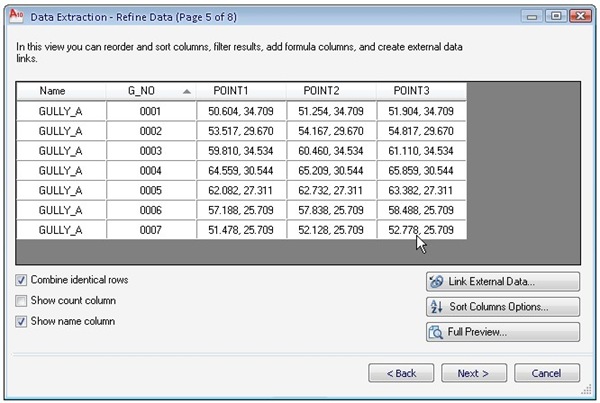Select the POINT3 column header
Viewport: 600px width, 403px height.
[x=421, y=91]
